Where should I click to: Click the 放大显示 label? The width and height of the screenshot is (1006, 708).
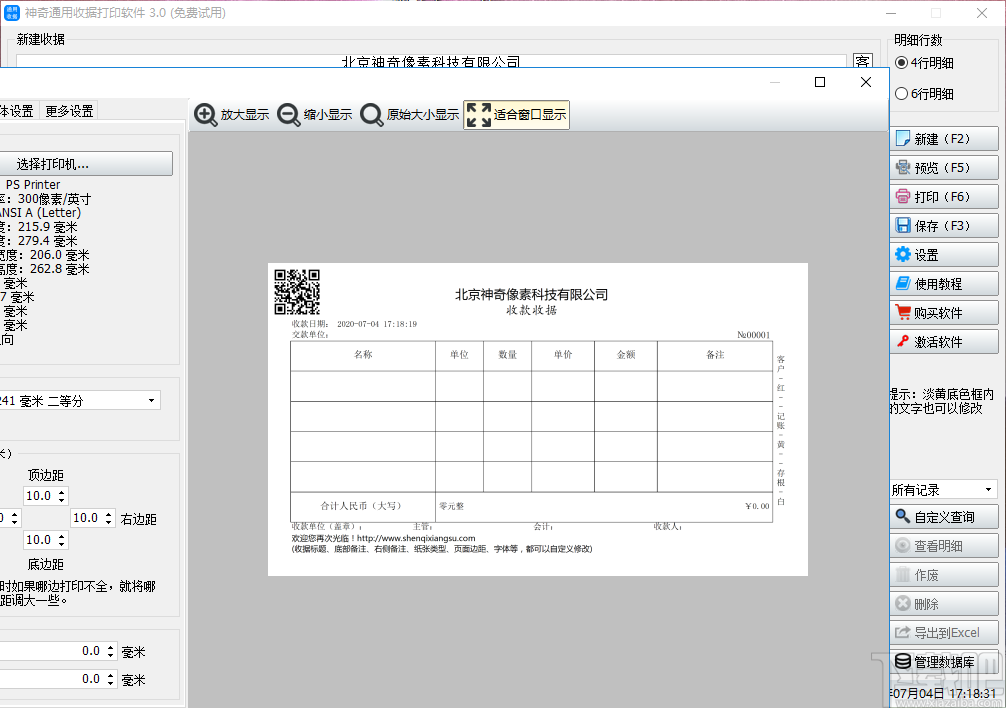pyautogui.click(x=244, y=115)
